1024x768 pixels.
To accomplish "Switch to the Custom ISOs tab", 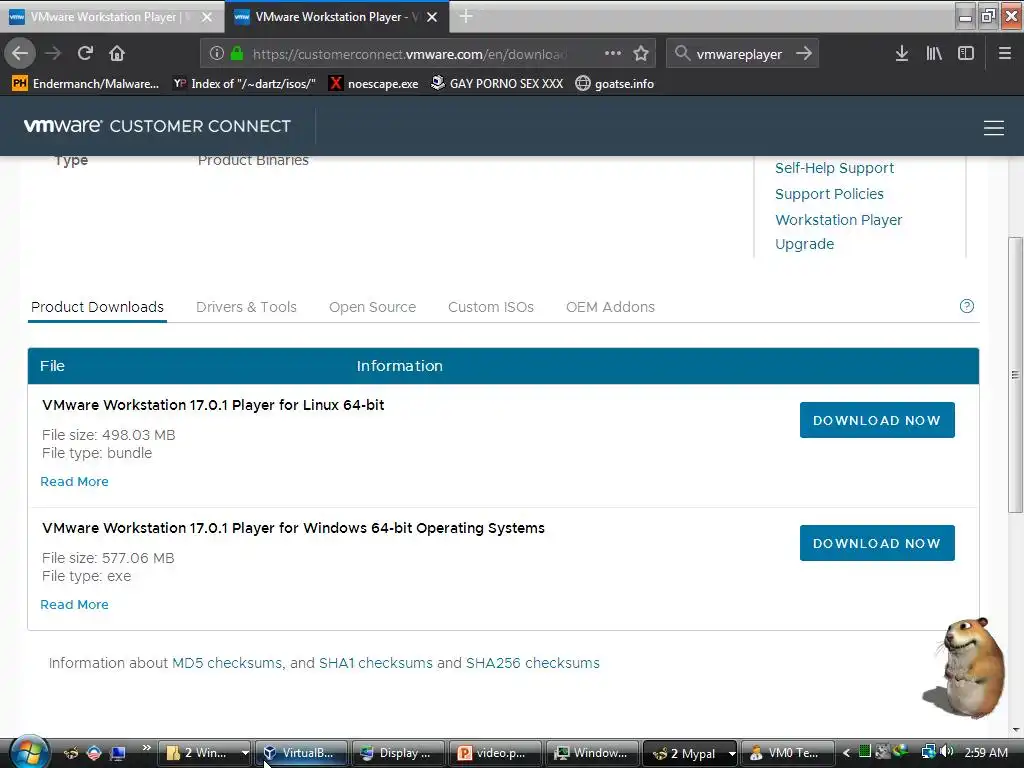I will 490,307.
